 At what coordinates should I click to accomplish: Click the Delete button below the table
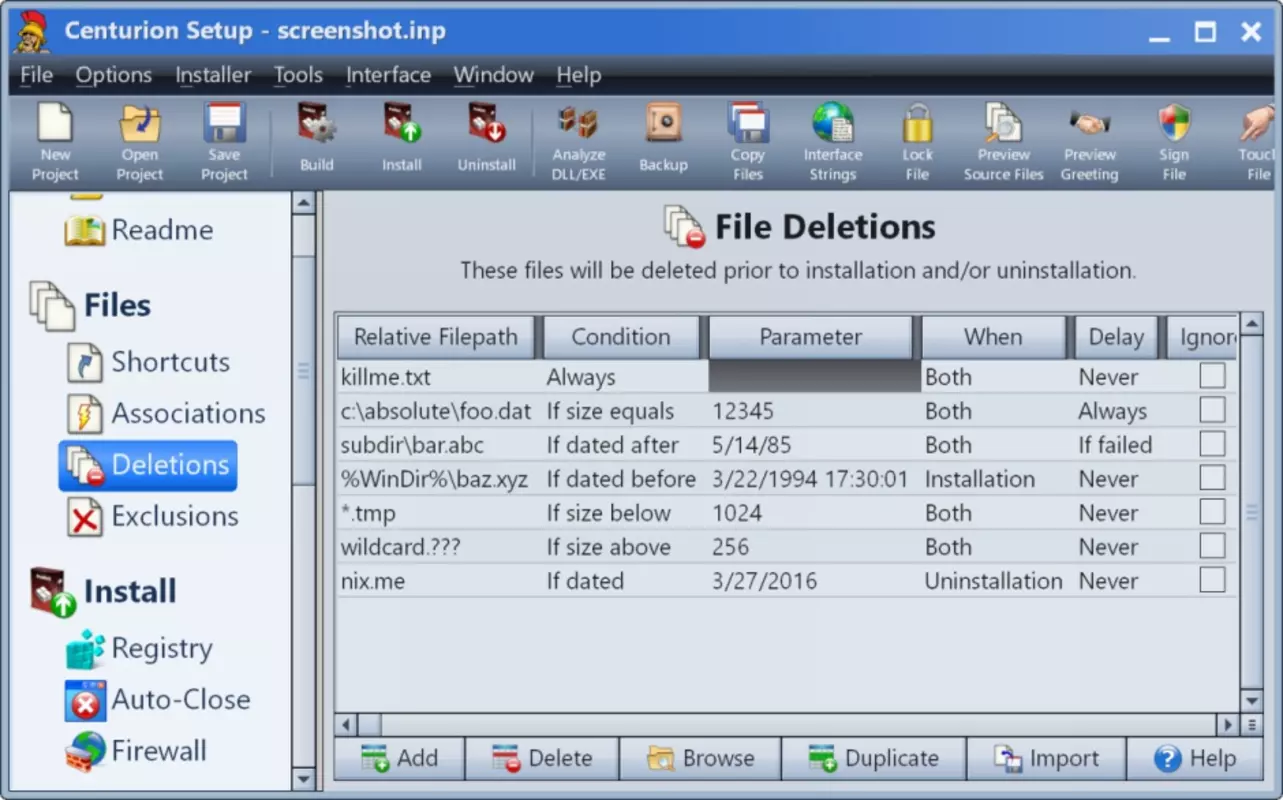pos(542,759)
